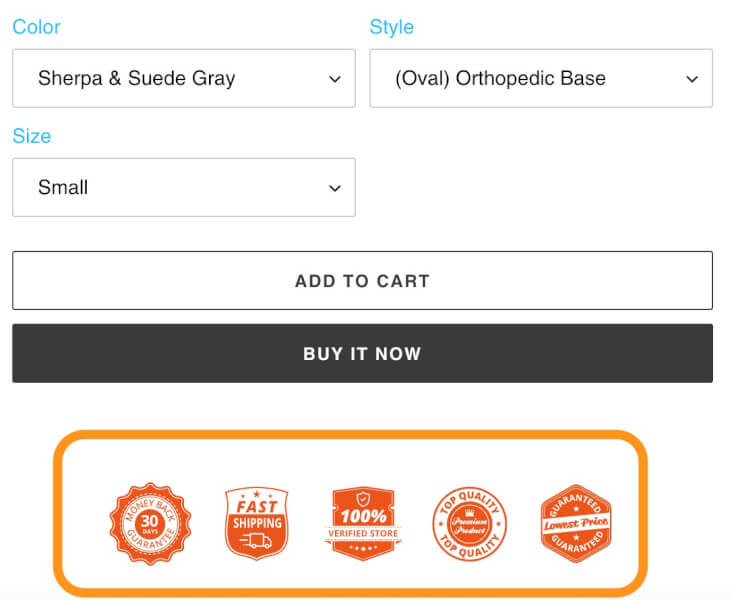Click the Top Quality premium product badge
Viewport: 732px width, 600px height.
469,523
